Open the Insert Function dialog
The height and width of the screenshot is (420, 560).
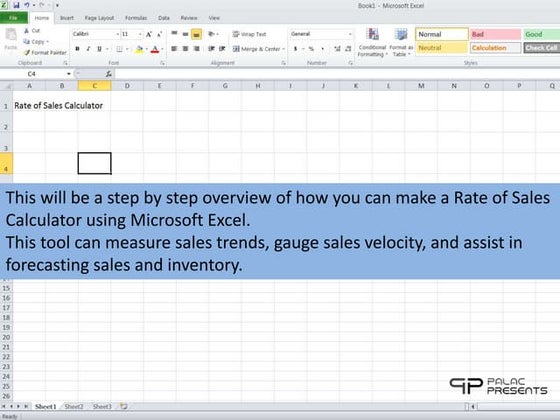pos(109,74)
